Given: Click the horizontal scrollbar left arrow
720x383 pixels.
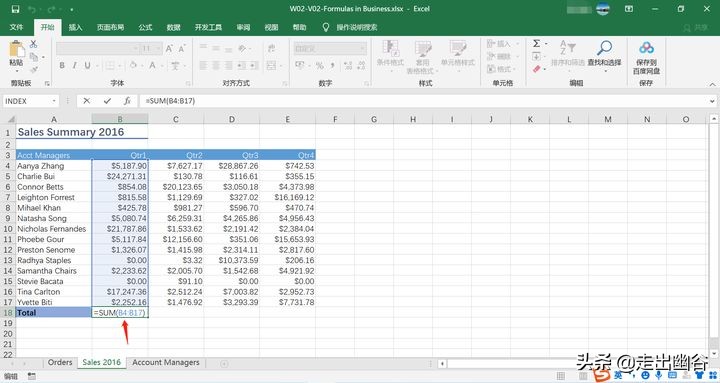Looking at the screenshot, I should click(442, 364).
